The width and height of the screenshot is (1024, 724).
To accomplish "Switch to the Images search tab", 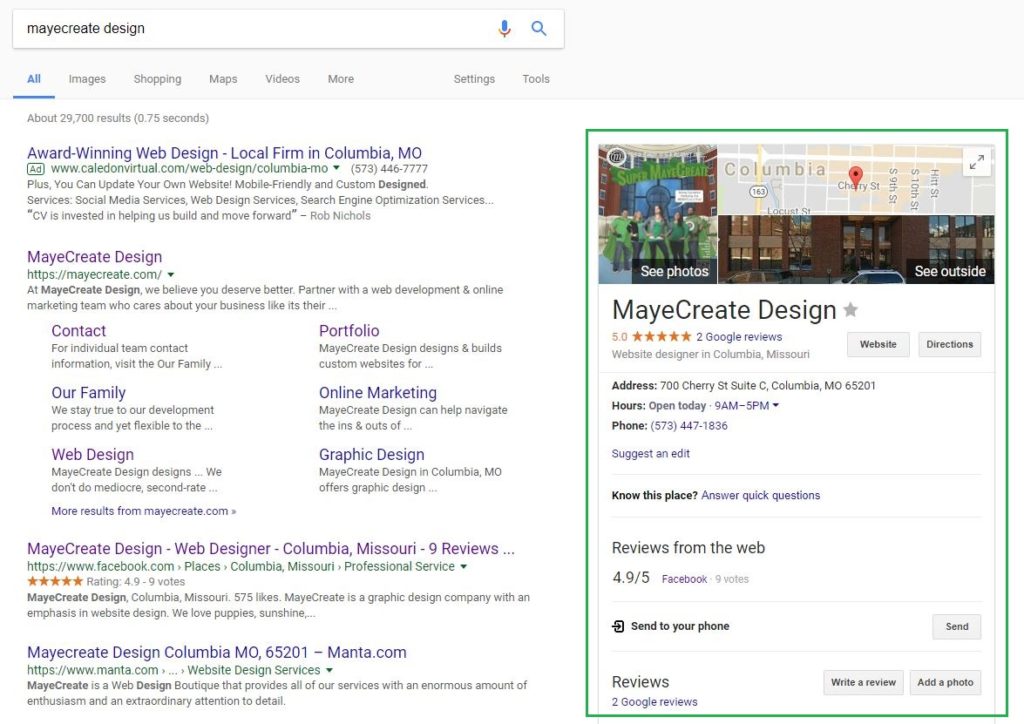I will pos(87,79).
